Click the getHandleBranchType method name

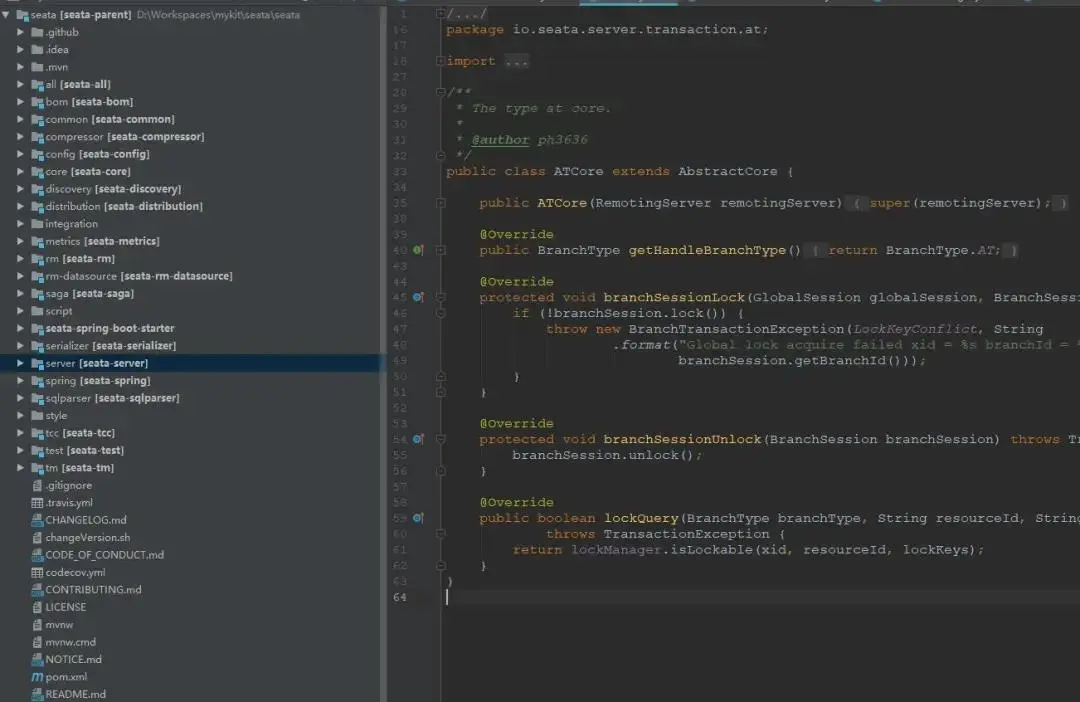pyautogui.click(x=707, y=250)
